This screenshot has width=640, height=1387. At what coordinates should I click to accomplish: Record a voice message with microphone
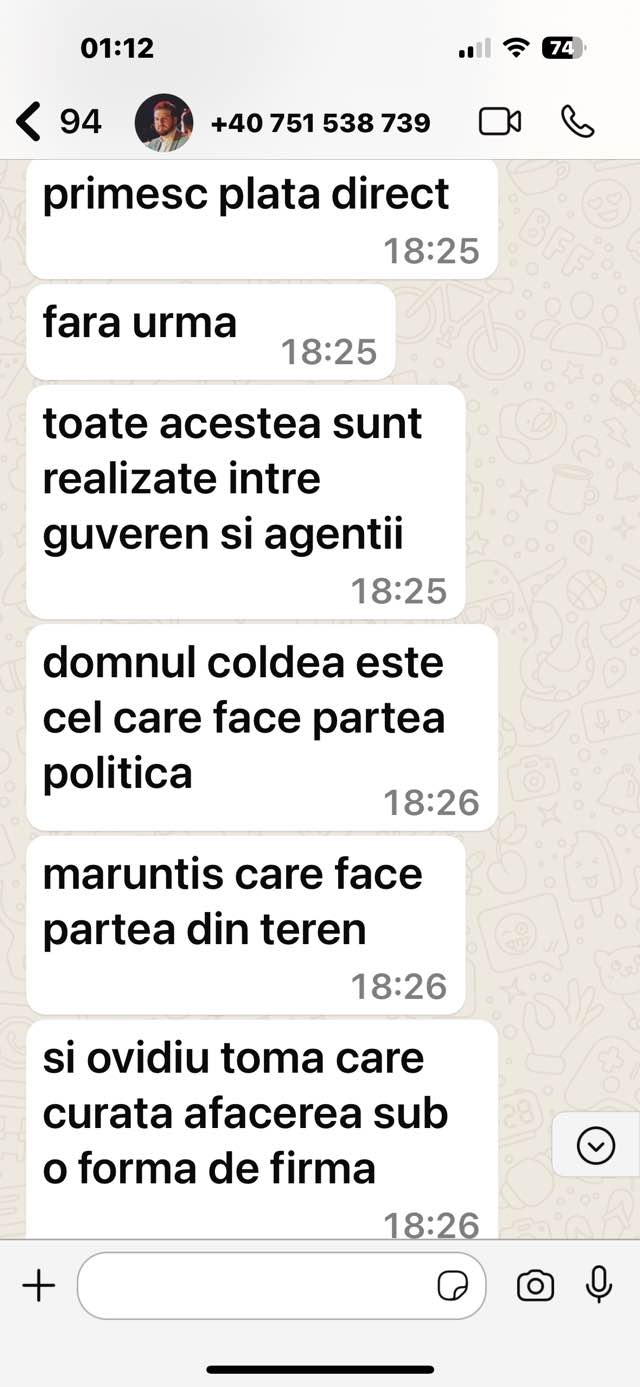(x=599, y=1285)
